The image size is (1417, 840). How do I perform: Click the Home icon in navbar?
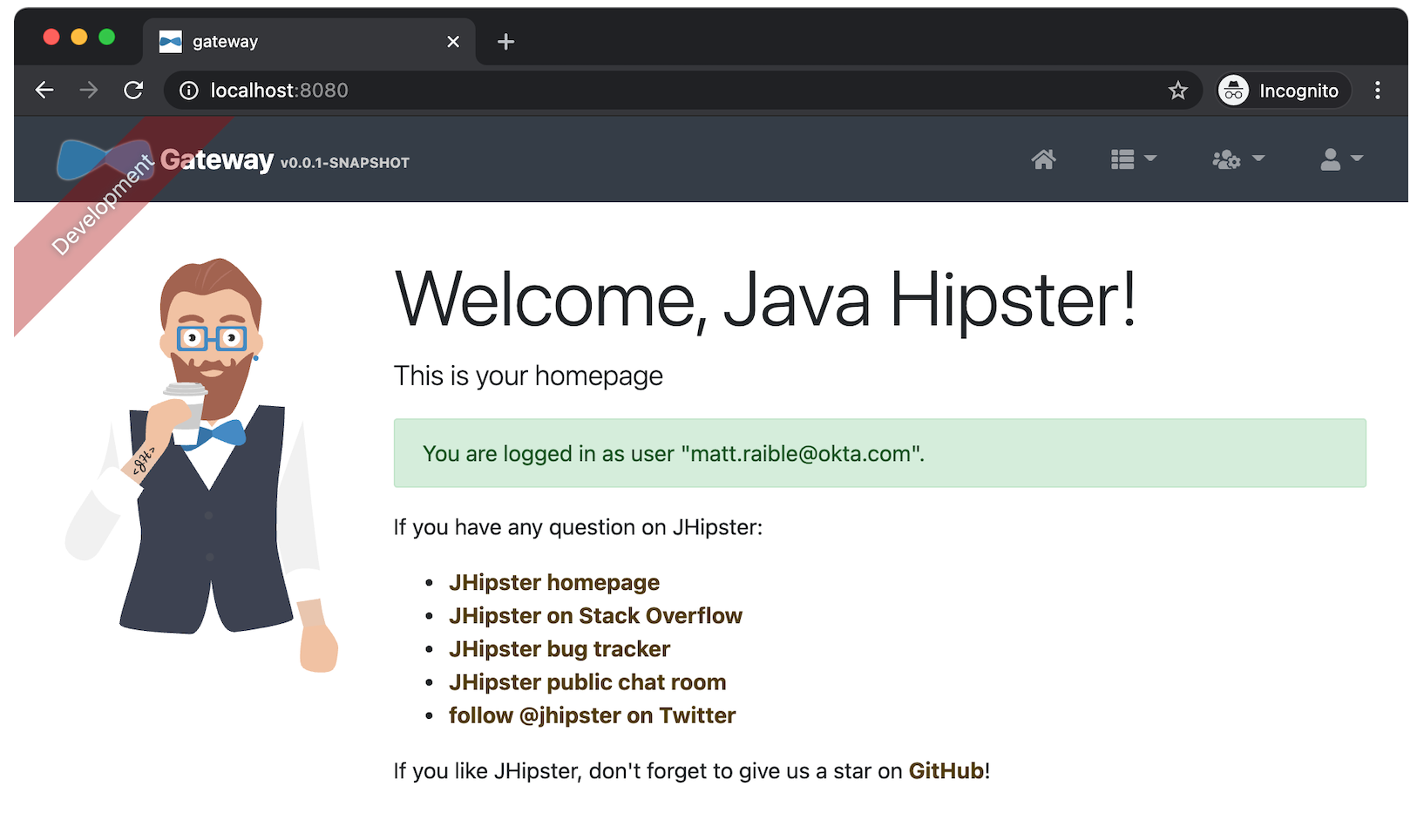click(1043, 159)
